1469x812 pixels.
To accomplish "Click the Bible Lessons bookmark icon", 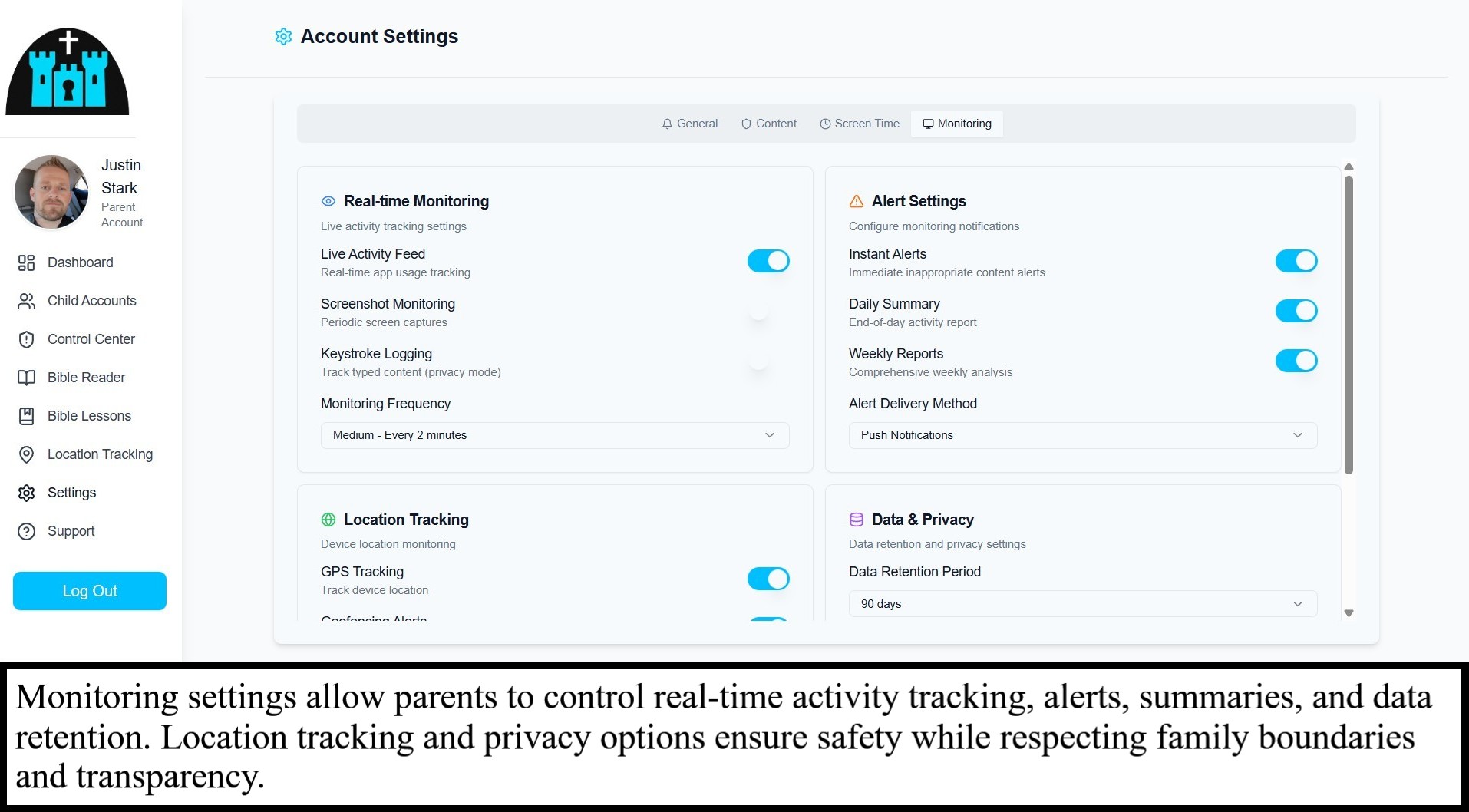I will (26, 417).
